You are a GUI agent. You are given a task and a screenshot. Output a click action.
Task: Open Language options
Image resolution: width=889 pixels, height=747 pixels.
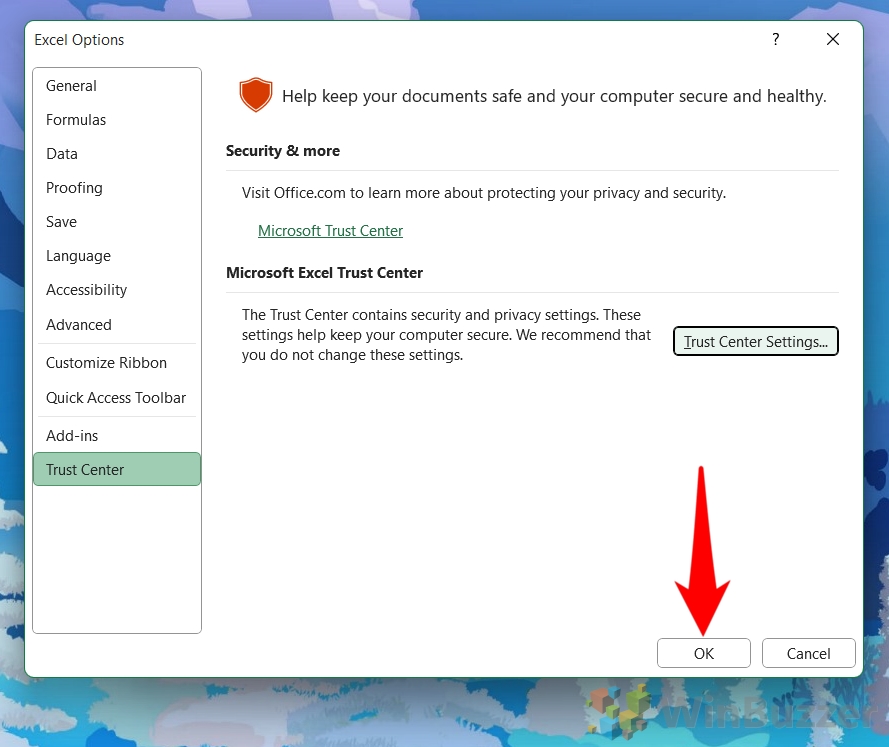(x=117, y=256)
